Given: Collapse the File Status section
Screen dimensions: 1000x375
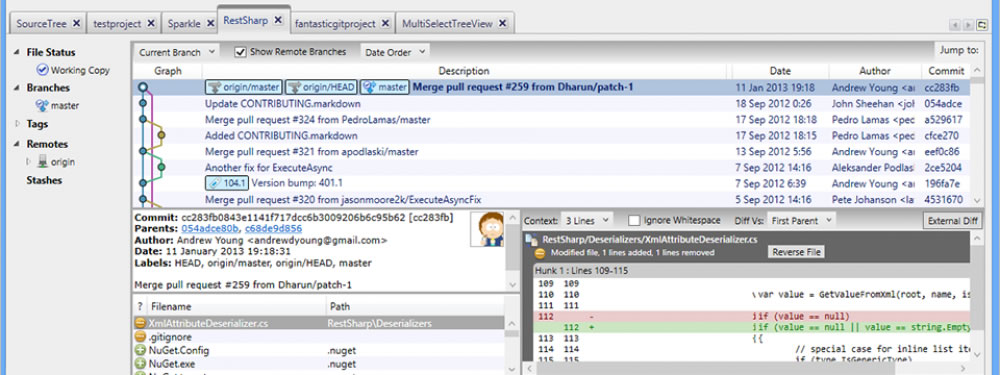Looking at the screenshot, I should click(17, 52).
